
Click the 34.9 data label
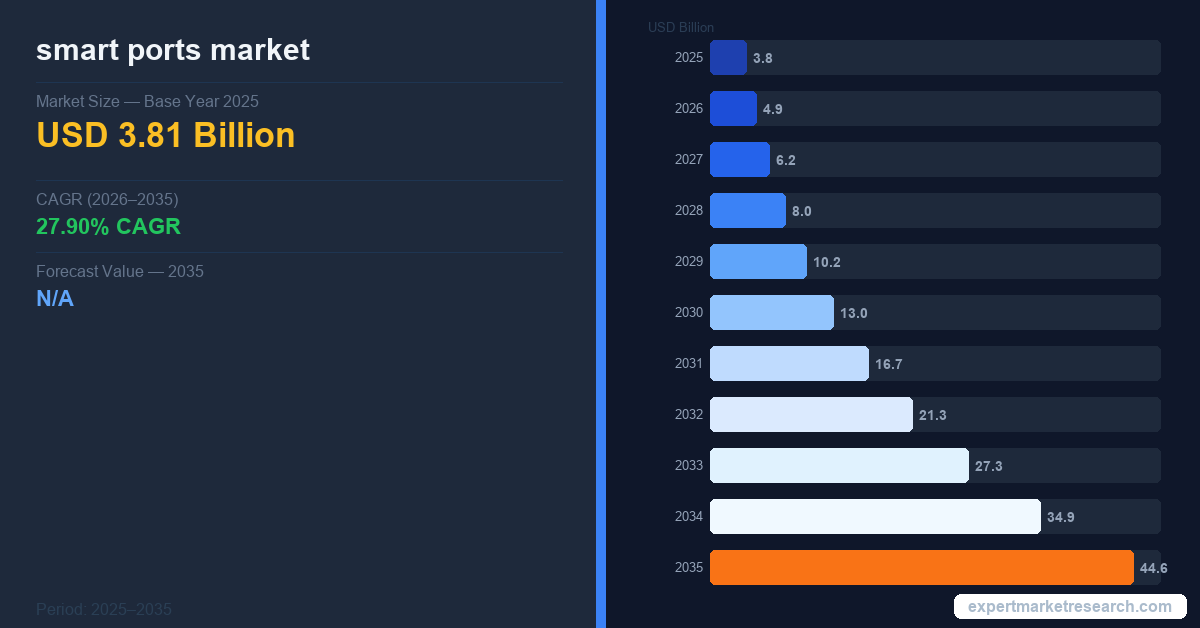(x=1060, y=517)
